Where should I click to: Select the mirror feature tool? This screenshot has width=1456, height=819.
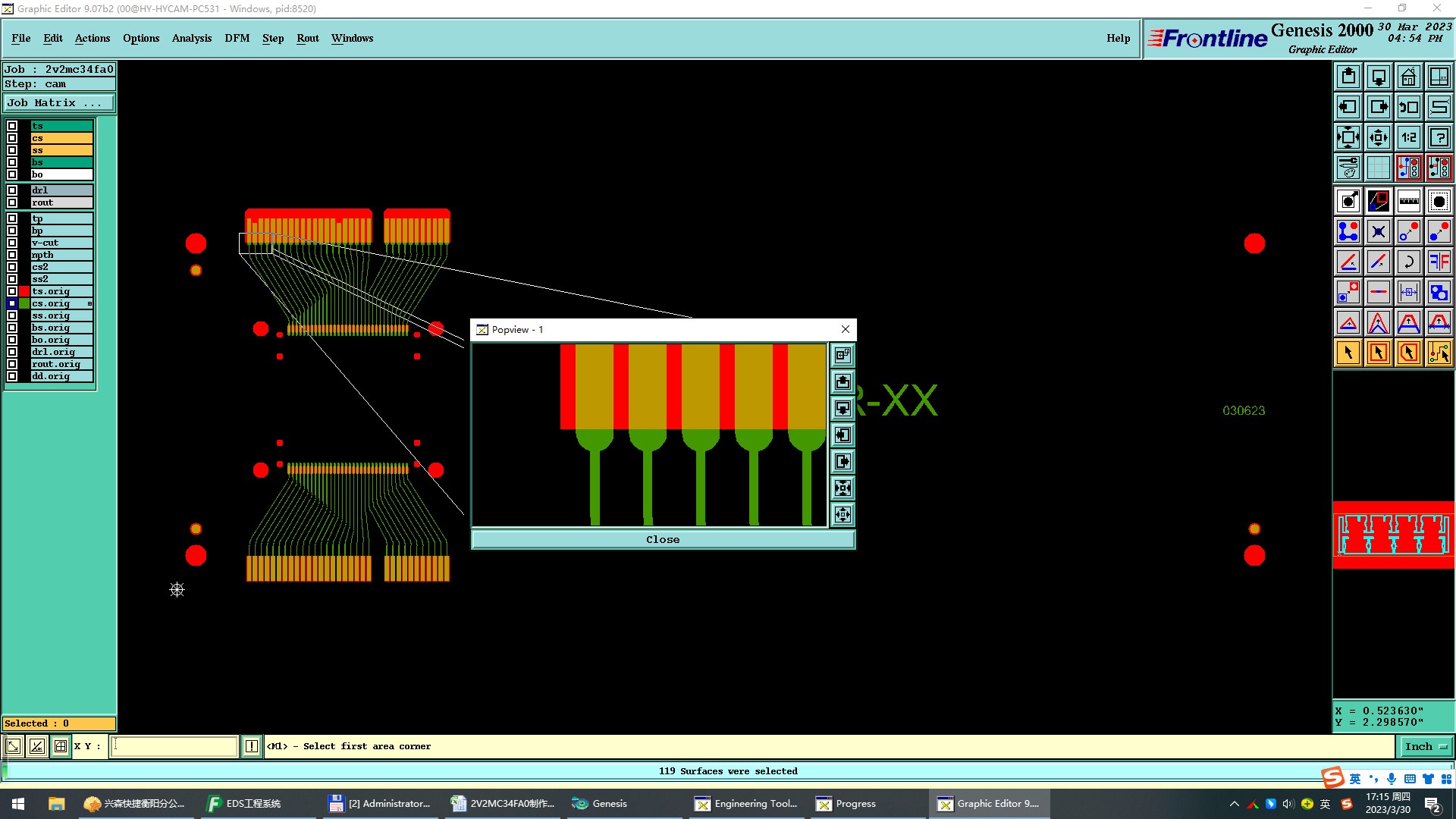(x=1439, y=262)
